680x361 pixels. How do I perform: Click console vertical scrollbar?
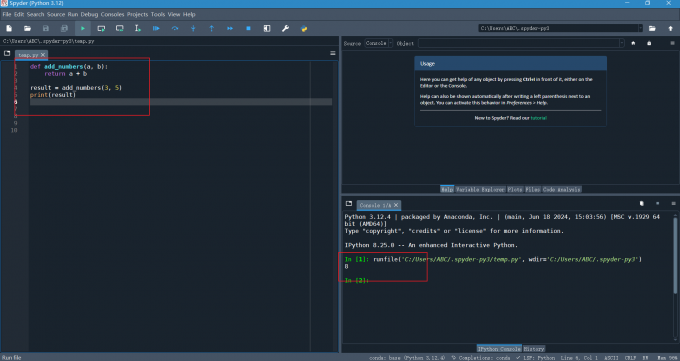tap(675, 256)
